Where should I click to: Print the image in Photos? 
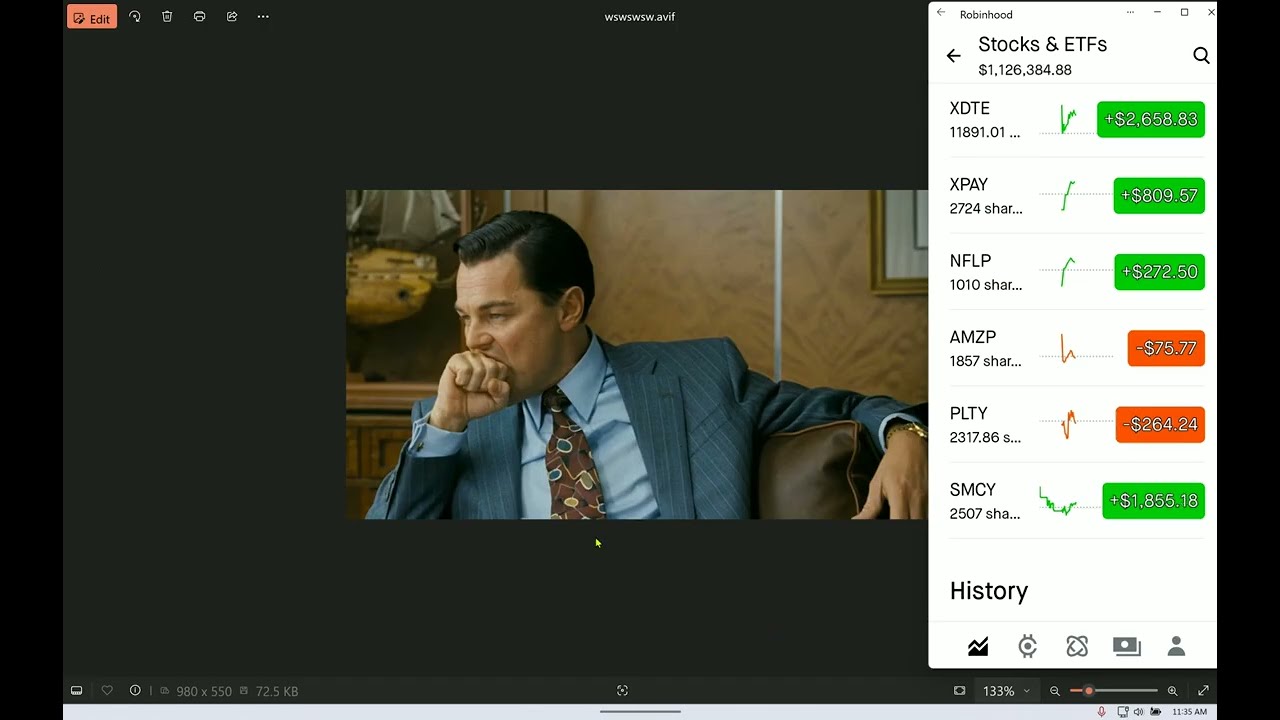click(200, 17)
